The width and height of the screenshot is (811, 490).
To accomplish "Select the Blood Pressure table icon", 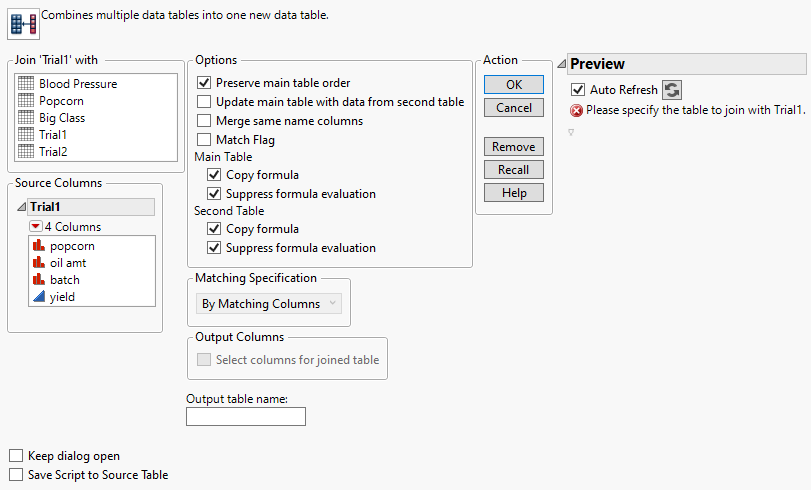I will 26,84.
